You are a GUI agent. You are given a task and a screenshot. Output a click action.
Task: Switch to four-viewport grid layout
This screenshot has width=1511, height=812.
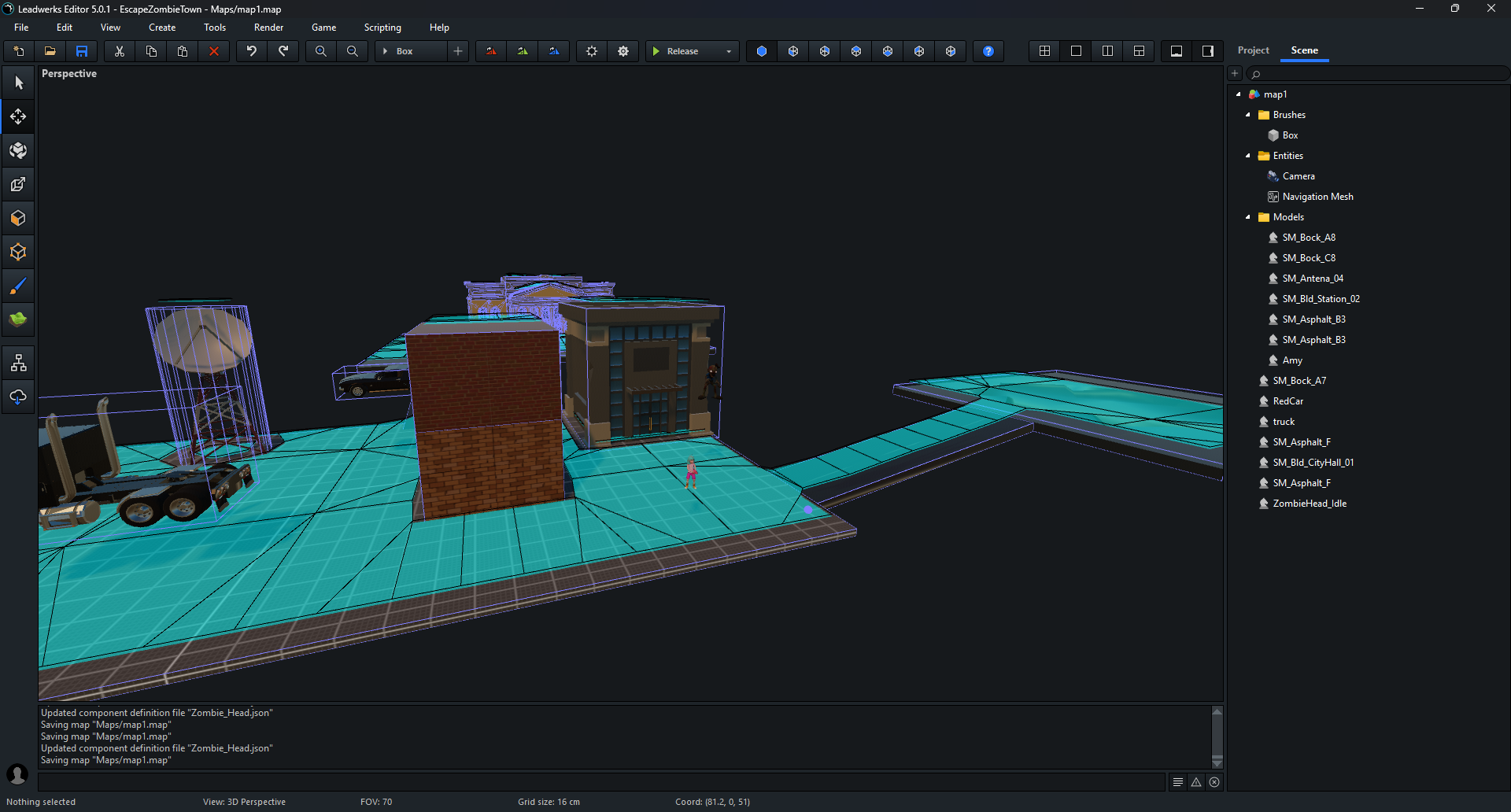tap(1045, 51)
